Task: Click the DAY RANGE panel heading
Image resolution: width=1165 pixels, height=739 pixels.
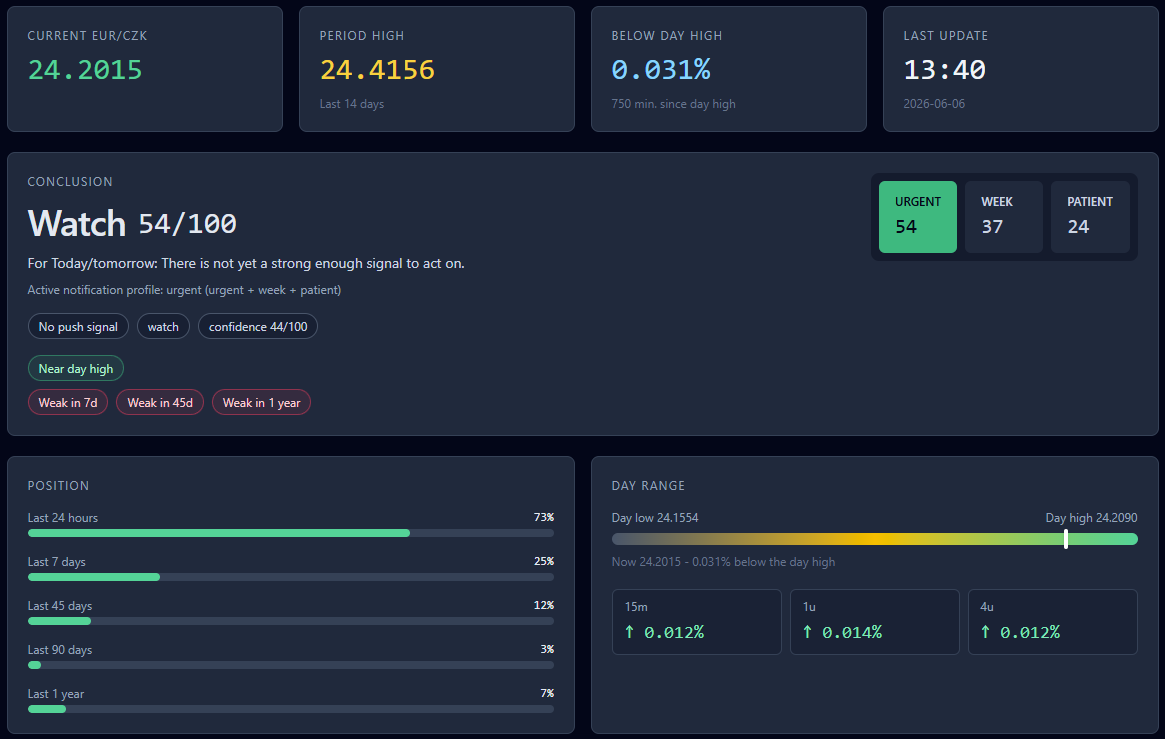Action: 648,486
